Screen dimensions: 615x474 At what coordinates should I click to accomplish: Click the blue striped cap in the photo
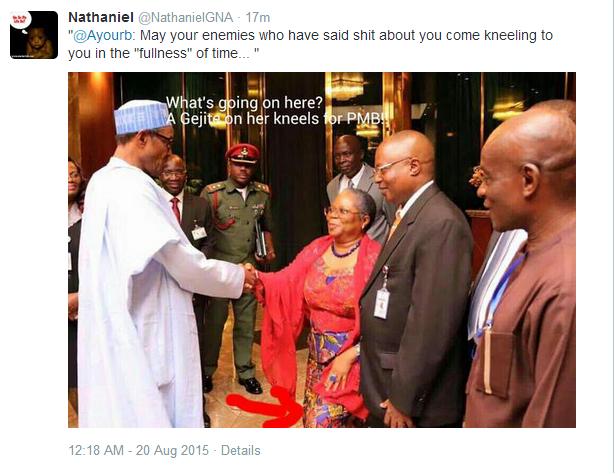coord(142,116)
